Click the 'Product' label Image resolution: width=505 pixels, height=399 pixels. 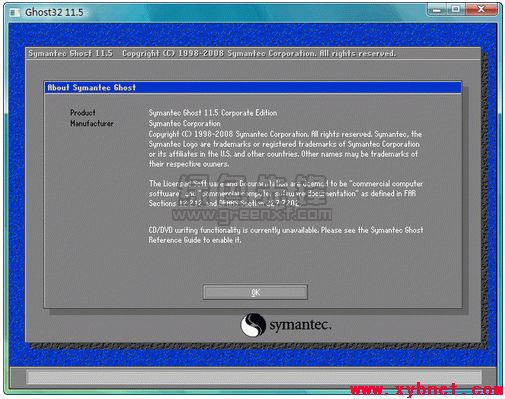click(x=83, y=113)
